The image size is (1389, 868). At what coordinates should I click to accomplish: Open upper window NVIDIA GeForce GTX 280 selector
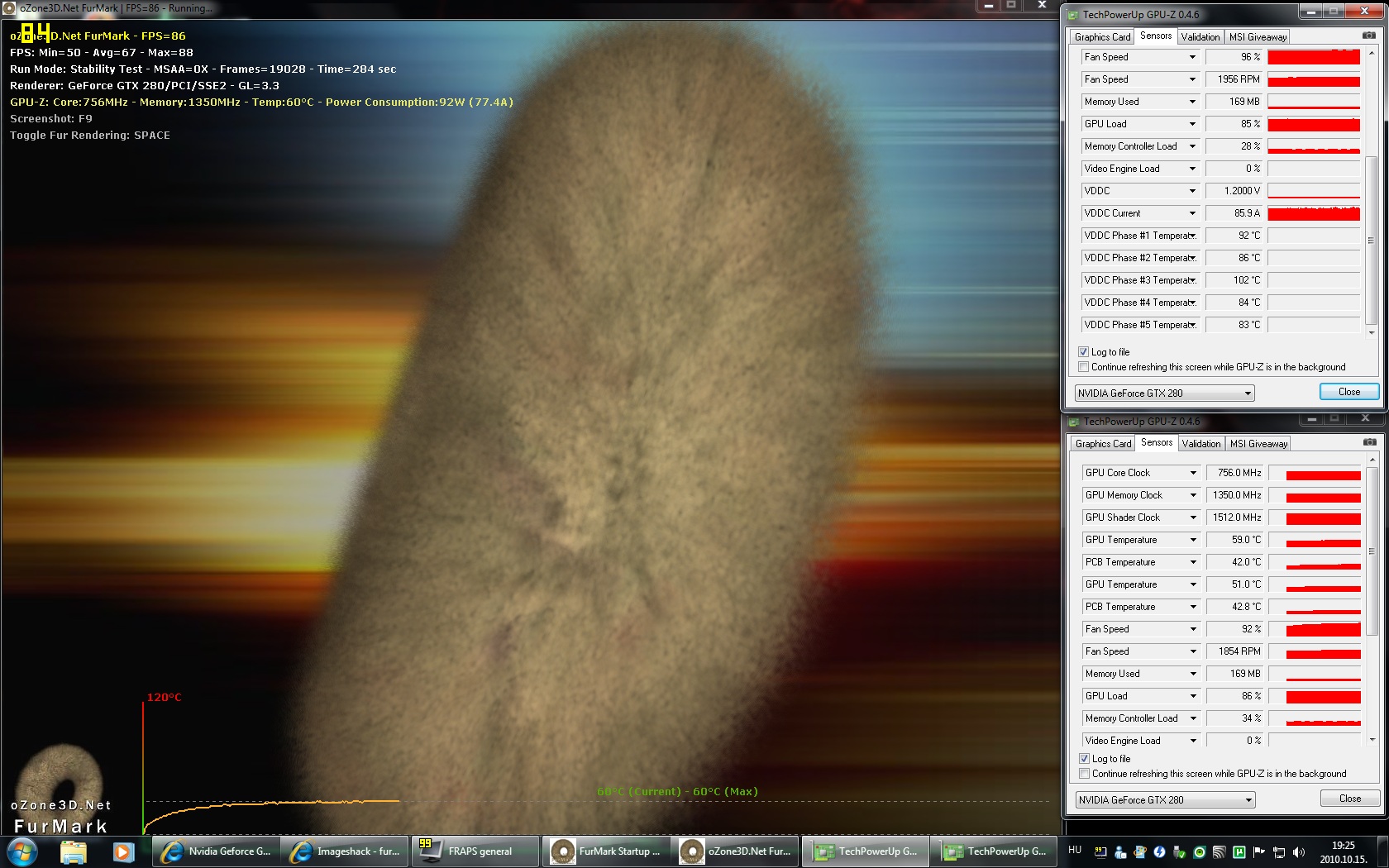point(1164,393)
